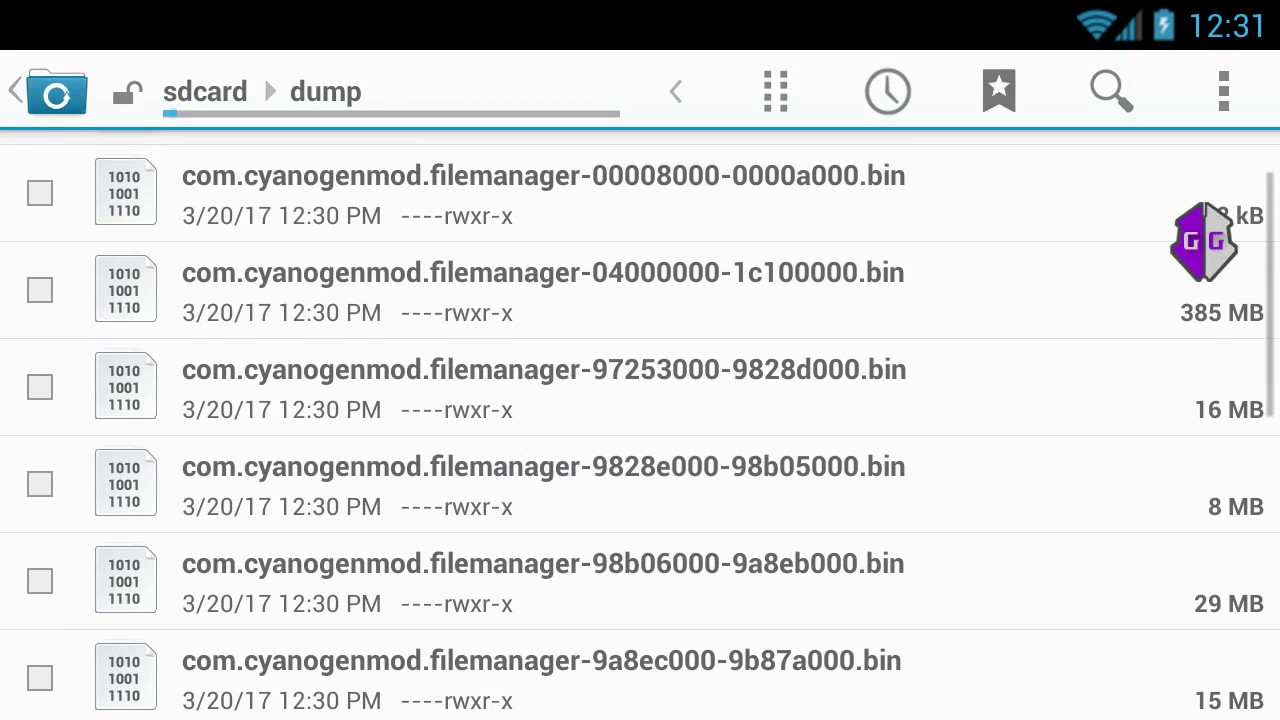This screenshot has height=720, width=1280.
Task: Open the three-dot overflow menu
Action: click(x=1223, y=91)
